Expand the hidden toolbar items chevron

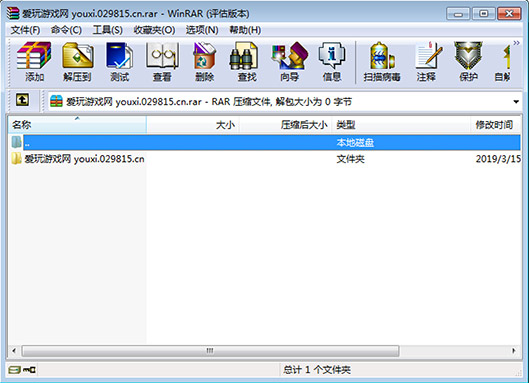click(x=516, y=43)
